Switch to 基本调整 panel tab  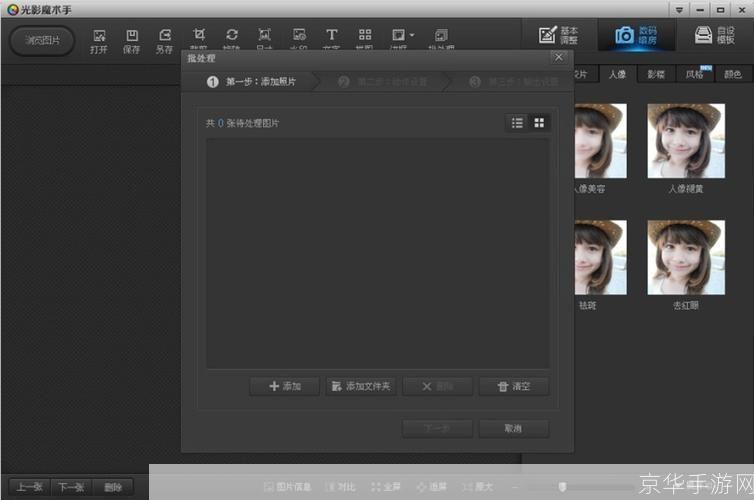tap(558, 35)
